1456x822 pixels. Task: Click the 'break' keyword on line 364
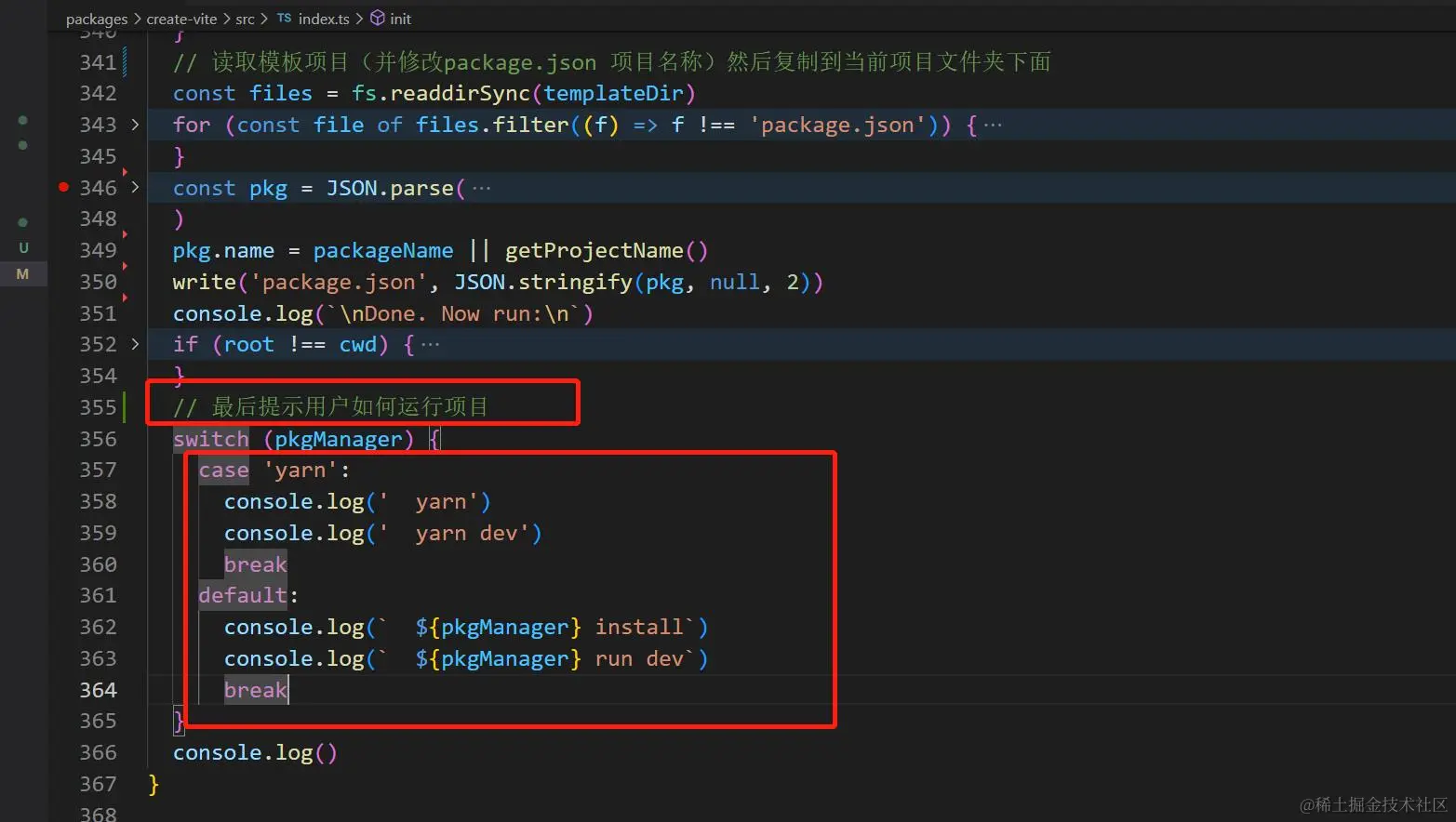pos(256,690)
